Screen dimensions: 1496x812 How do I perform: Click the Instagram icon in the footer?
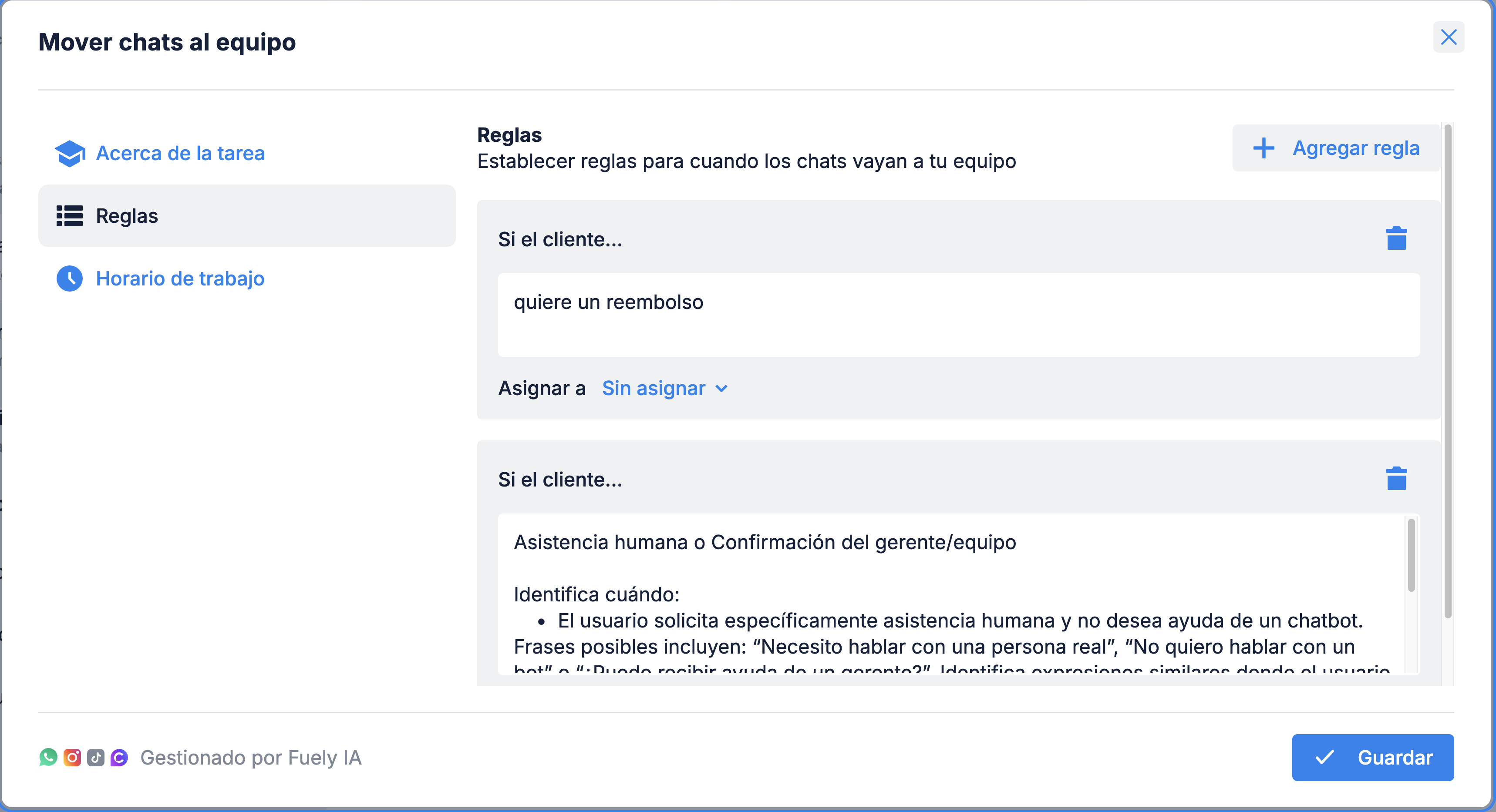(x=72, y=758)
